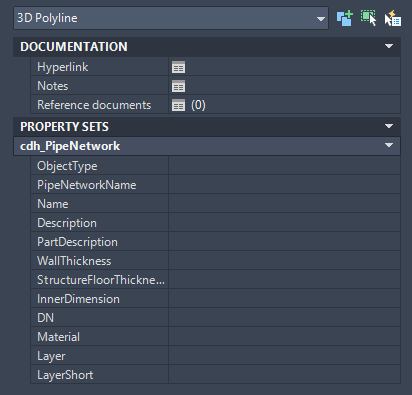Viewport: 412px width, 395px height.
Task: Collapse the PROPERTY SETS section
Action: click(389, 126)
